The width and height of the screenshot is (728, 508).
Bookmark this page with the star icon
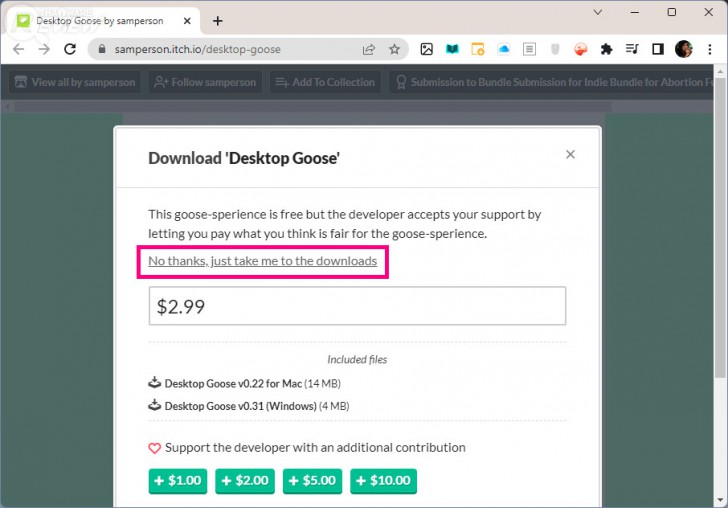pos(395,49)
